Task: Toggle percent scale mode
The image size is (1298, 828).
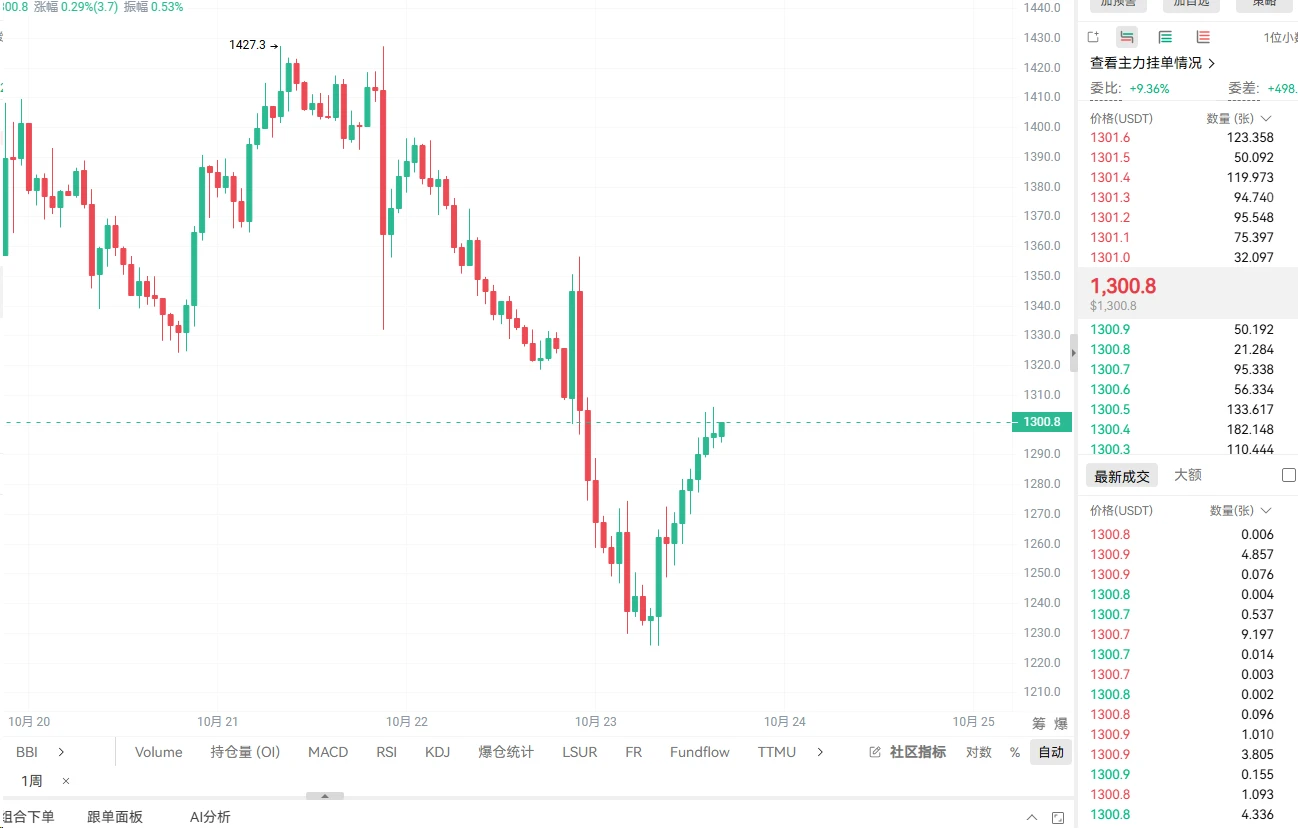Action: click(x=1015, y=752)
